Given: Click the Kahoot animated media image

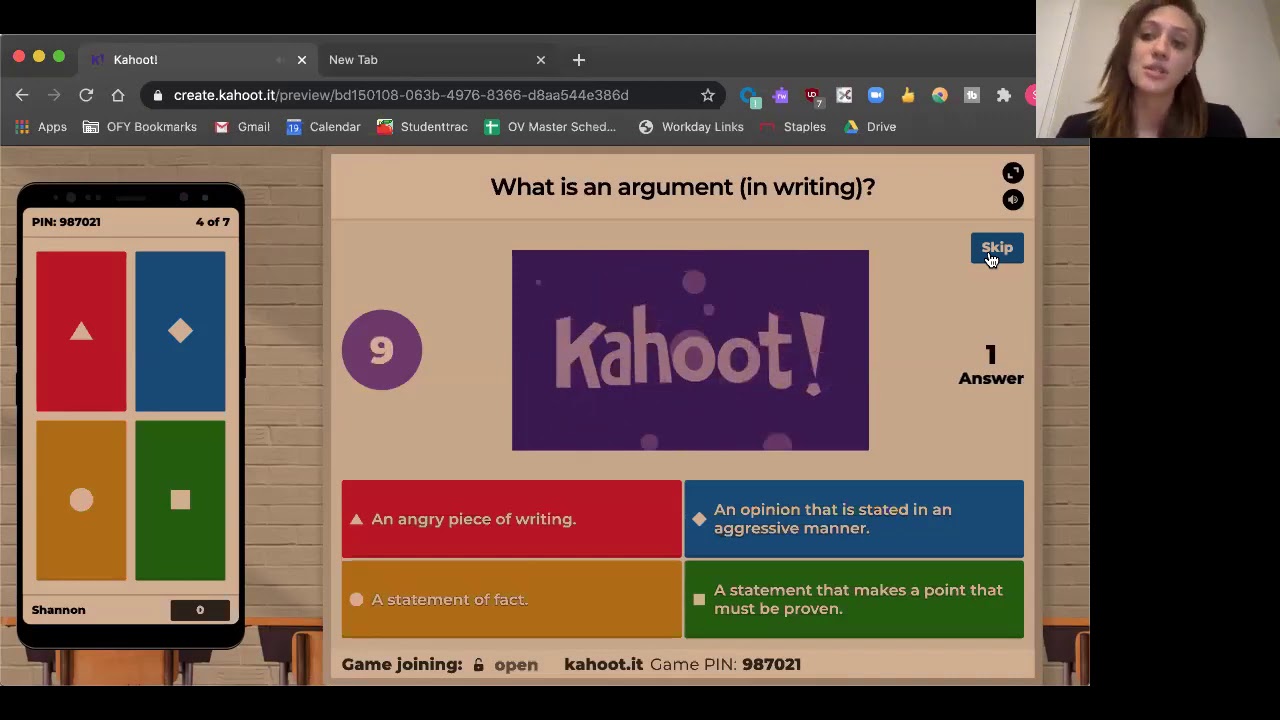Looking at the screenshot, I should click(690, 350).
